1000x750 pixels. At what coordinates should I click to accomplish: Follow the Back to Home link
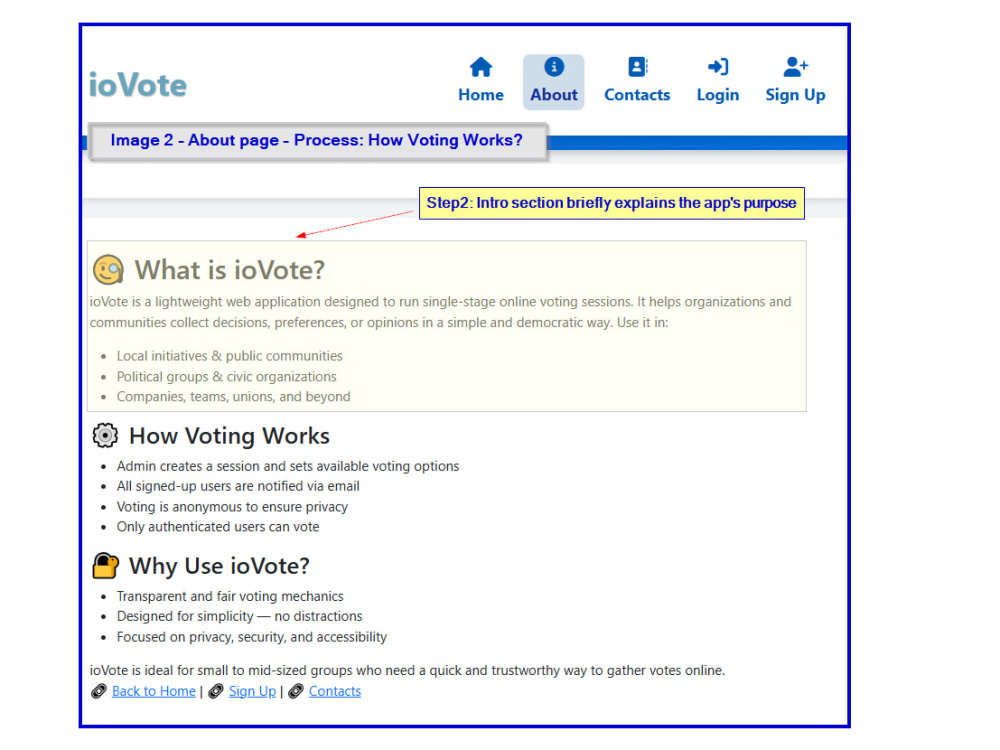click(x=154, y=691)
